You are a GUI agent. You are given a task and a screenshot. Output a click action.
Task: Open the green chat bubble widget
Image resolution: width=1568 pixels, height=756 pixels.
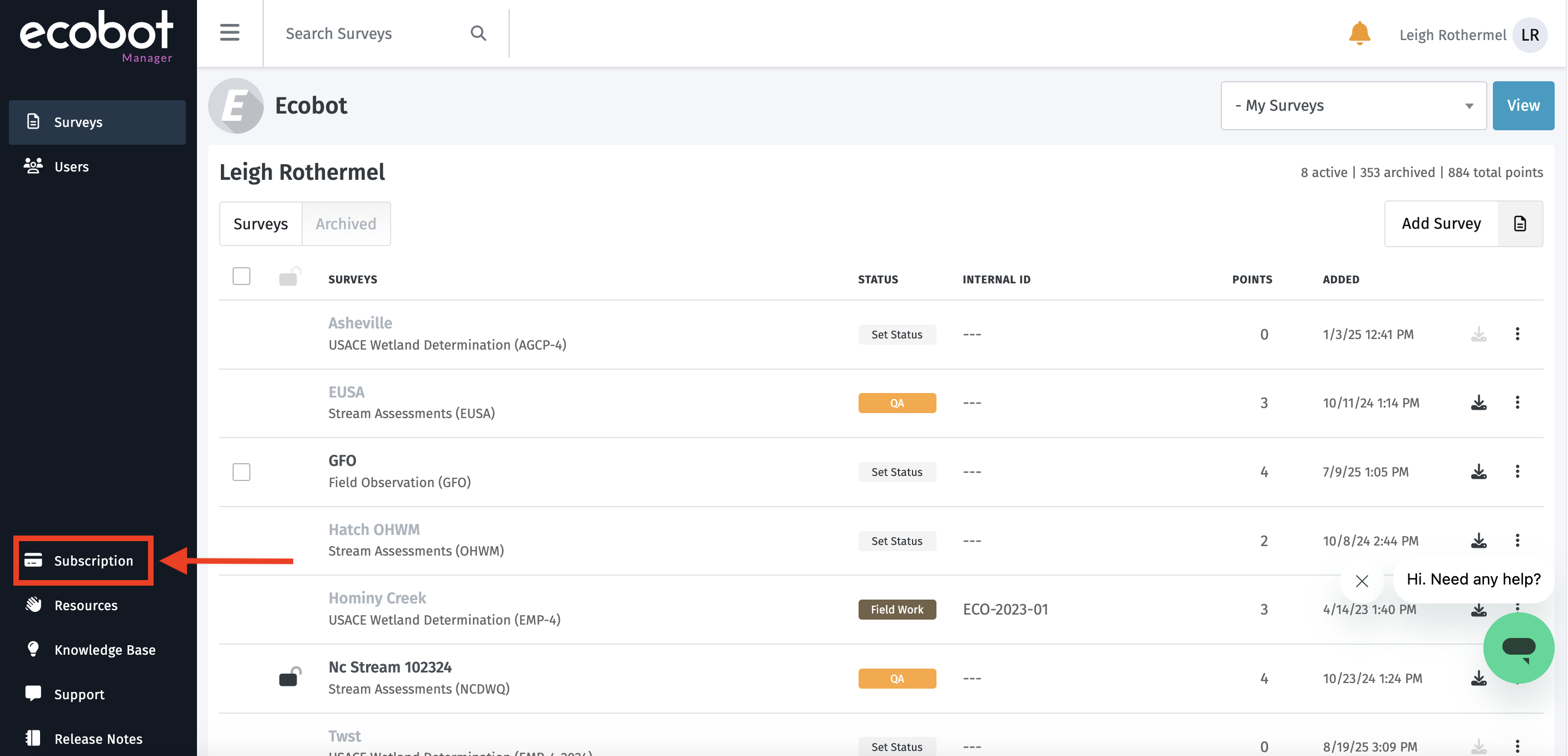point(1517,647)
